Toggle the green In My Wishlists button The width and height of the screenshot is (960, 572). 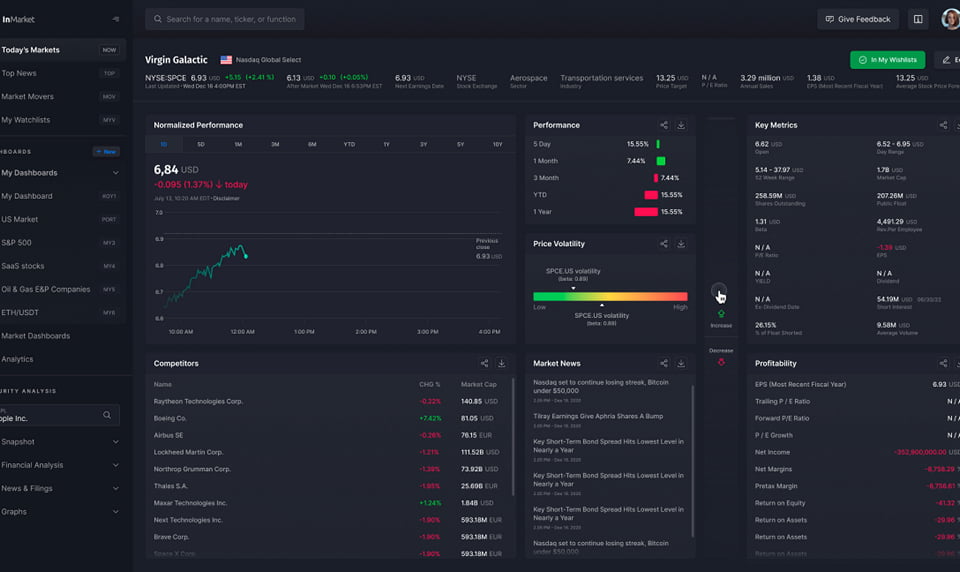click(x=887, y=60)
